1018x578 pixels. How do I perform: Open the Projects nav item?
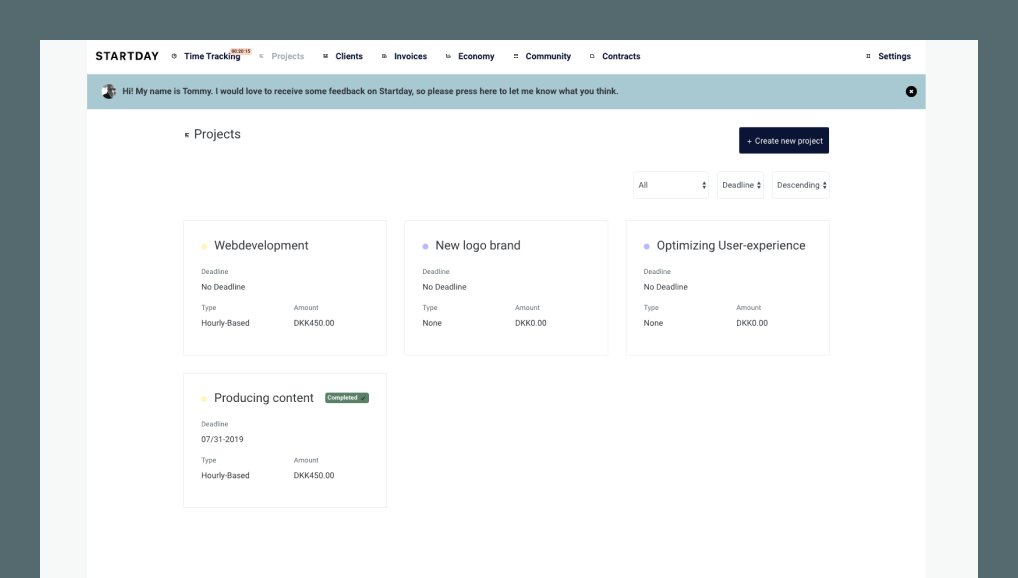(288, 57)
